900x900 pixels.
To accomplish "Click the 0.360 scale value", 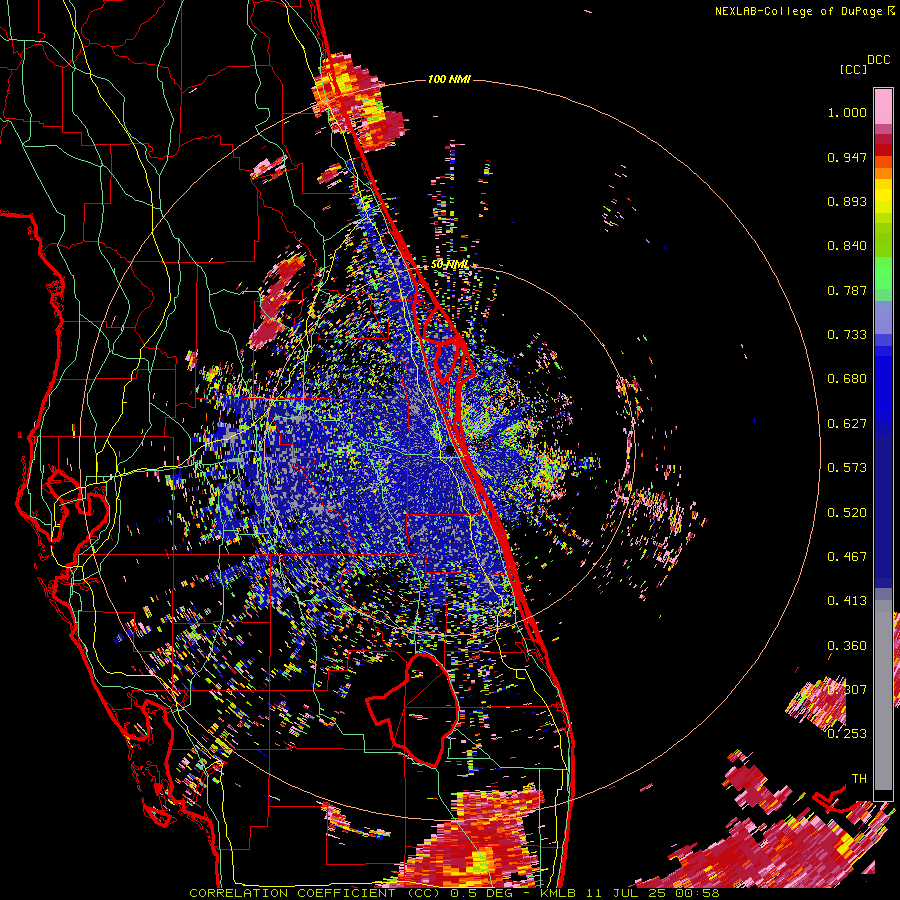I will pos(847,646).
